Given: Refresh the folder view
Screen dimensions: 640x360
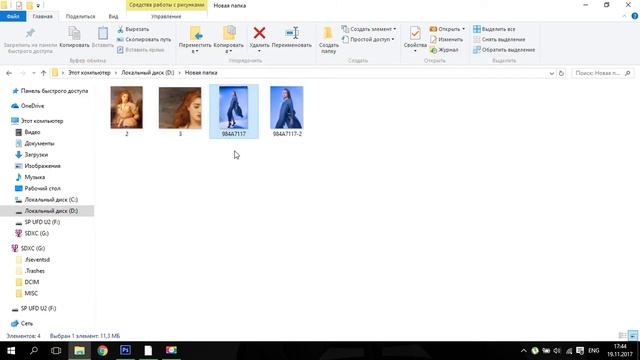Looking at the screenshot, I should coord(561,73).
